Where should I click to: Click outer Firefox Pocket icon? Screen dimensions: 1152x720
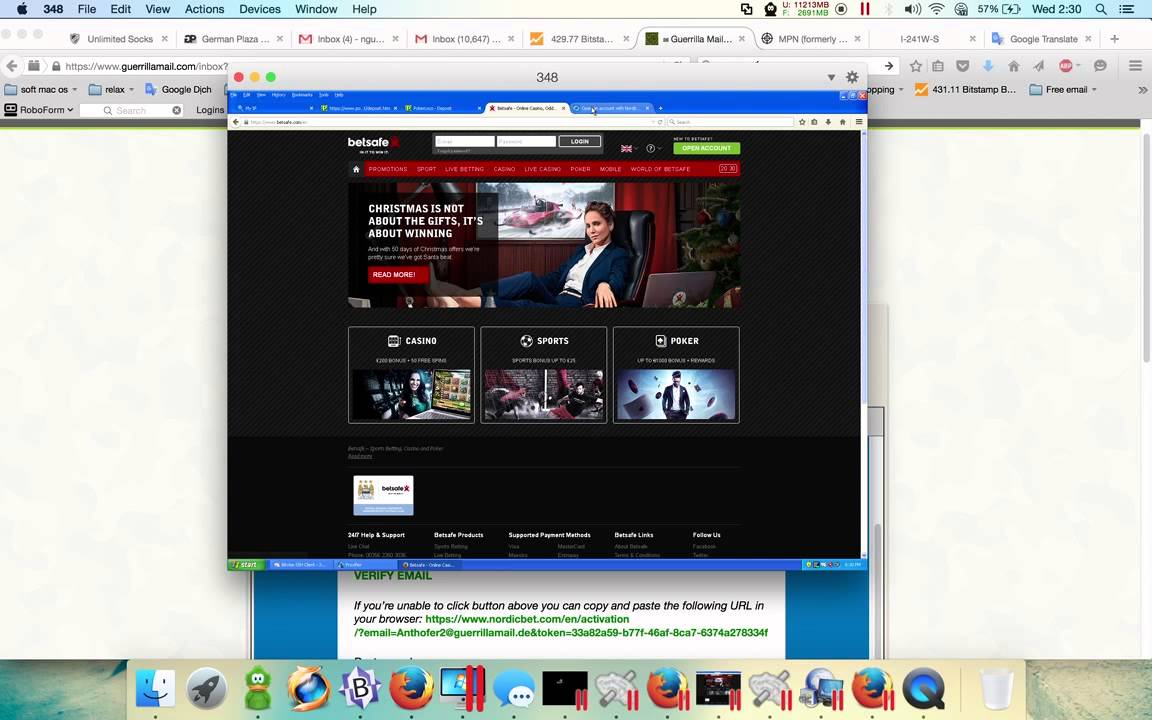point(962,66)
